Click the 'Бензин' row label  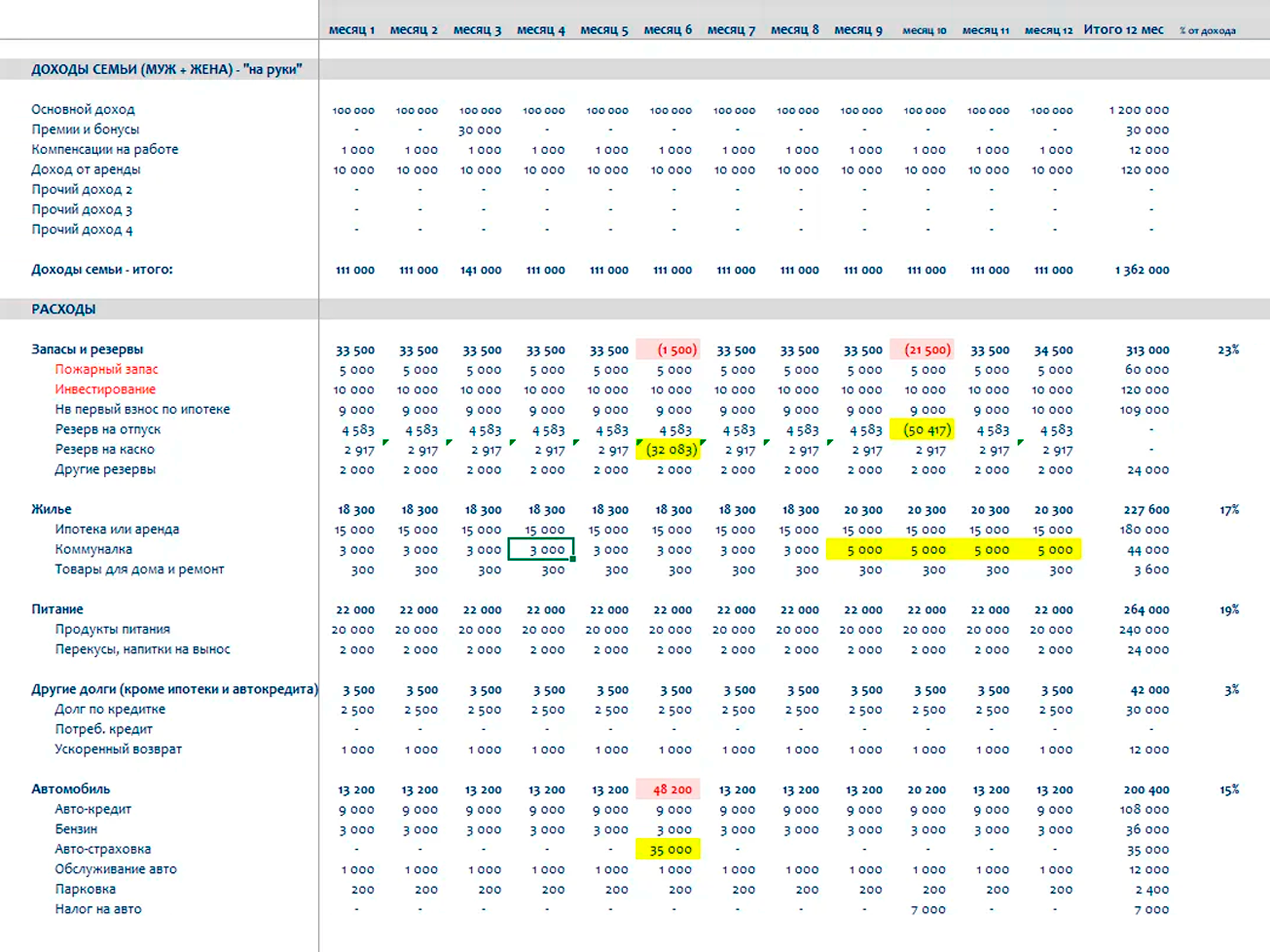click(x=76, y=829)
